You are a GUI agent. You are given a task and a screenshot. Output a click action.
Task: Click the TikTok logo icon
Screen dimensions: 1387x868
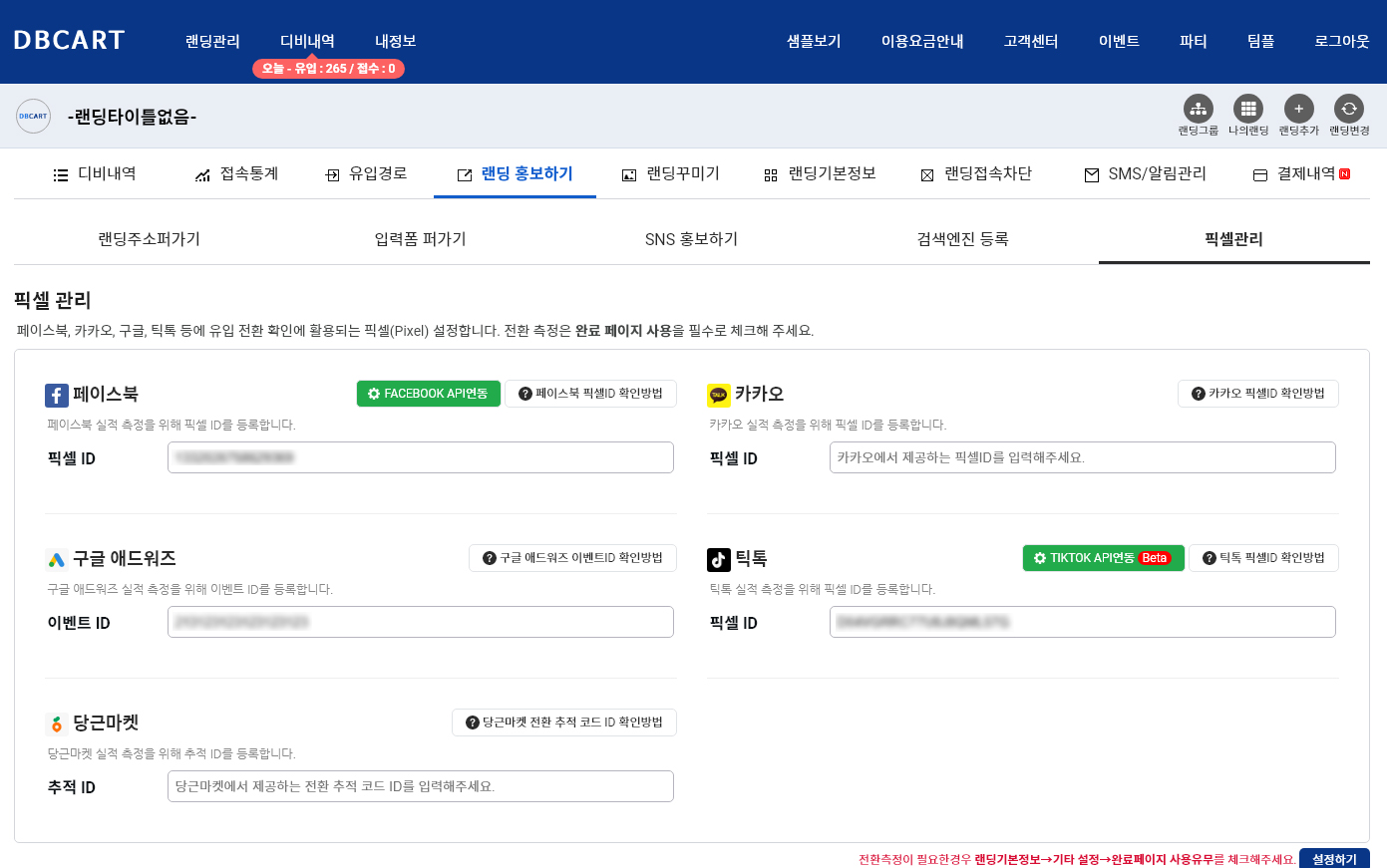pos(718,560)
